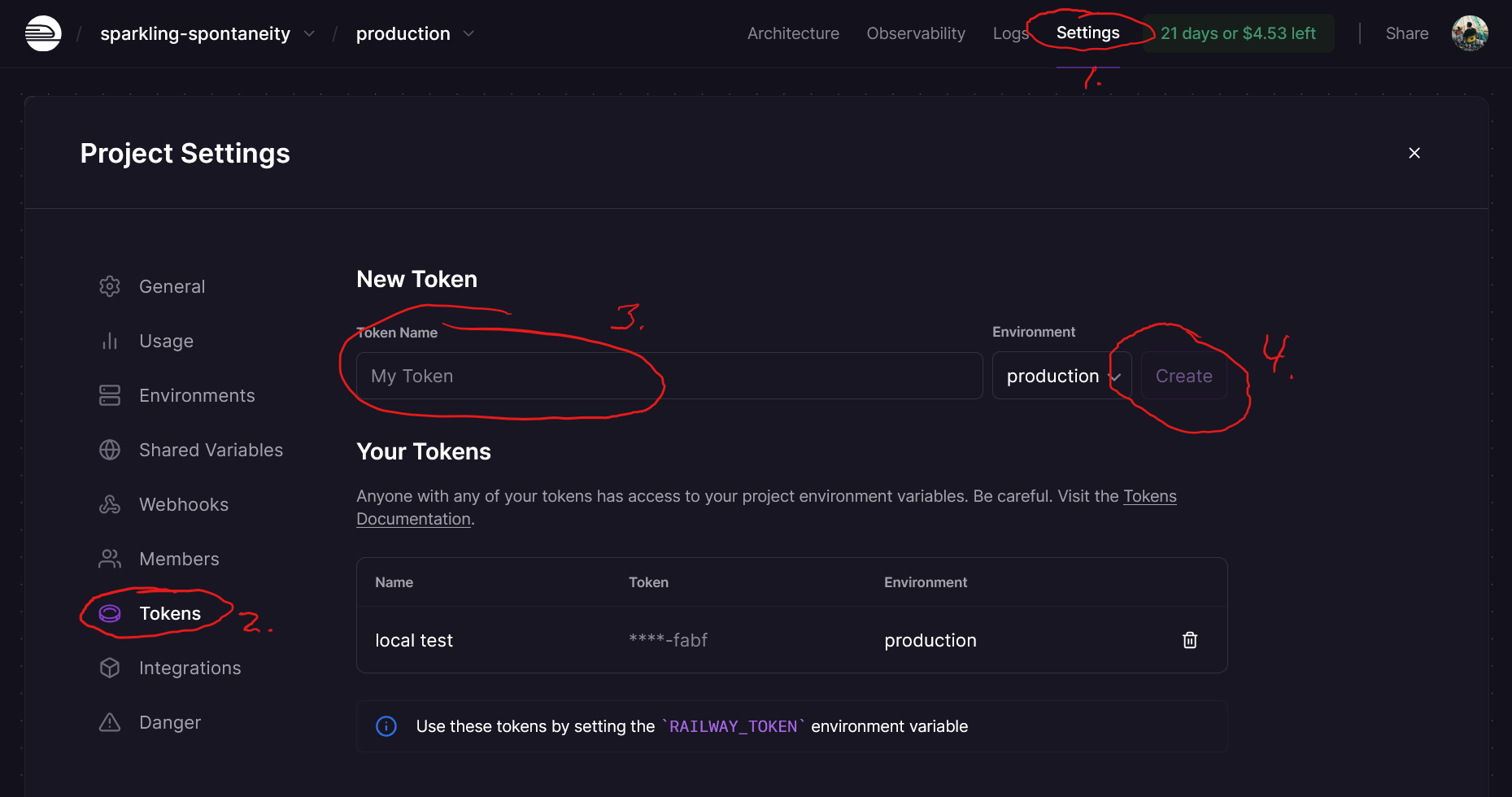Expand the production environment switcher in header

[x=468, y=33]
